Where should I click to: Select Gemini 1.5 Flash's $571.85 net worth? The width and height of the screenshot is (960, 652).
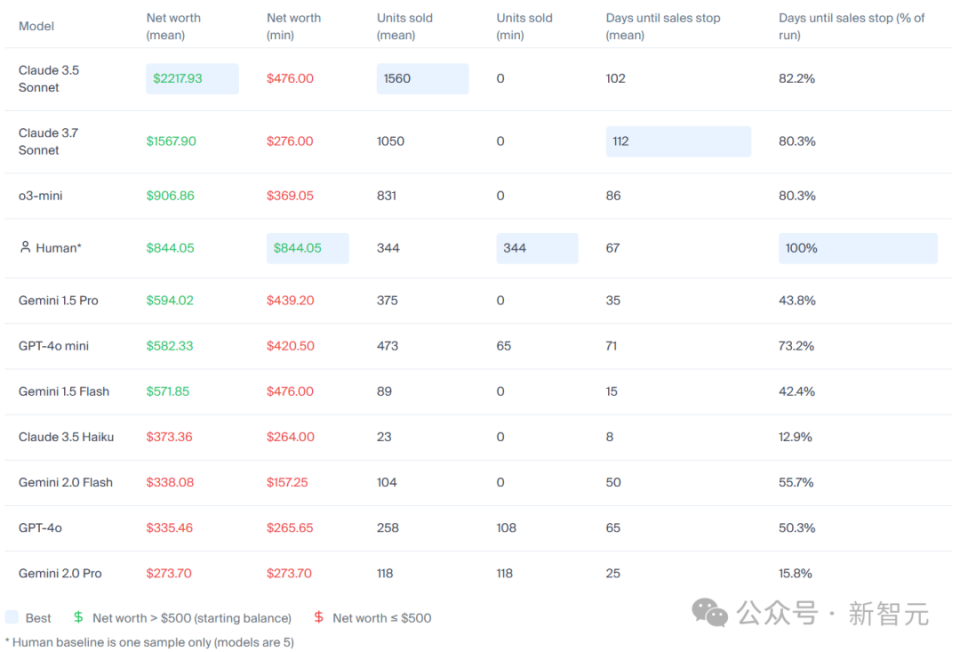point(168,391)
